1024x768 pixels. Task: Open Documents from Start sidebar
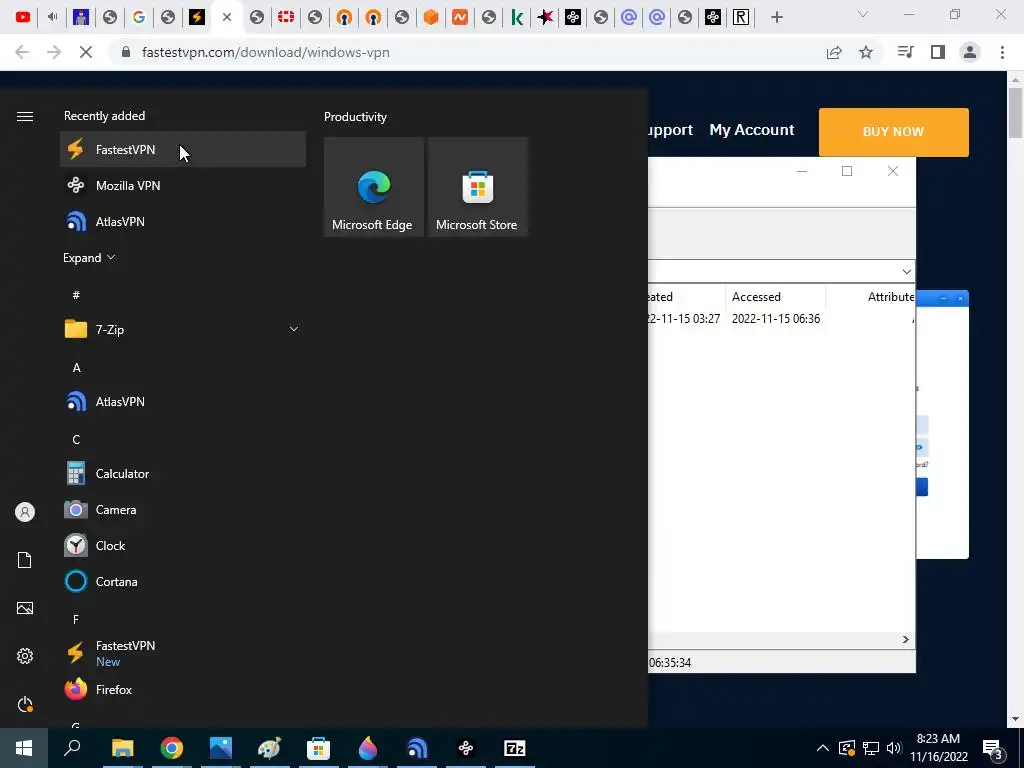pyautogui.click(x=25, y=560)
